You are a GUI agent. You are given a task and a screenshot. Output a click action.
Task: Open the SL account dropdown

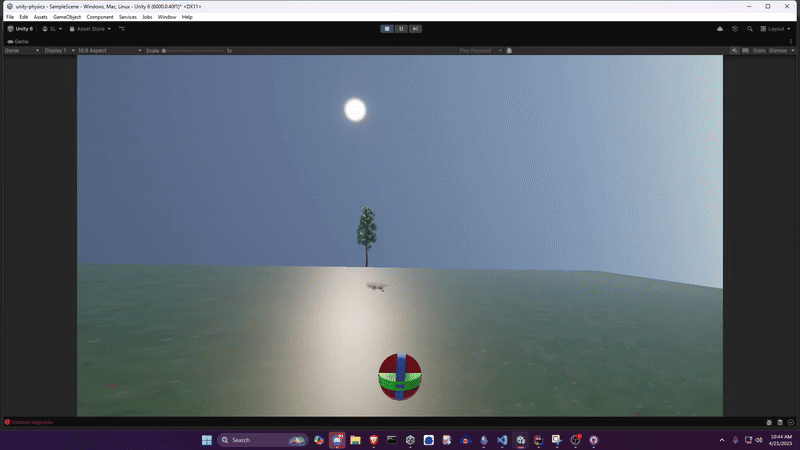52,29
